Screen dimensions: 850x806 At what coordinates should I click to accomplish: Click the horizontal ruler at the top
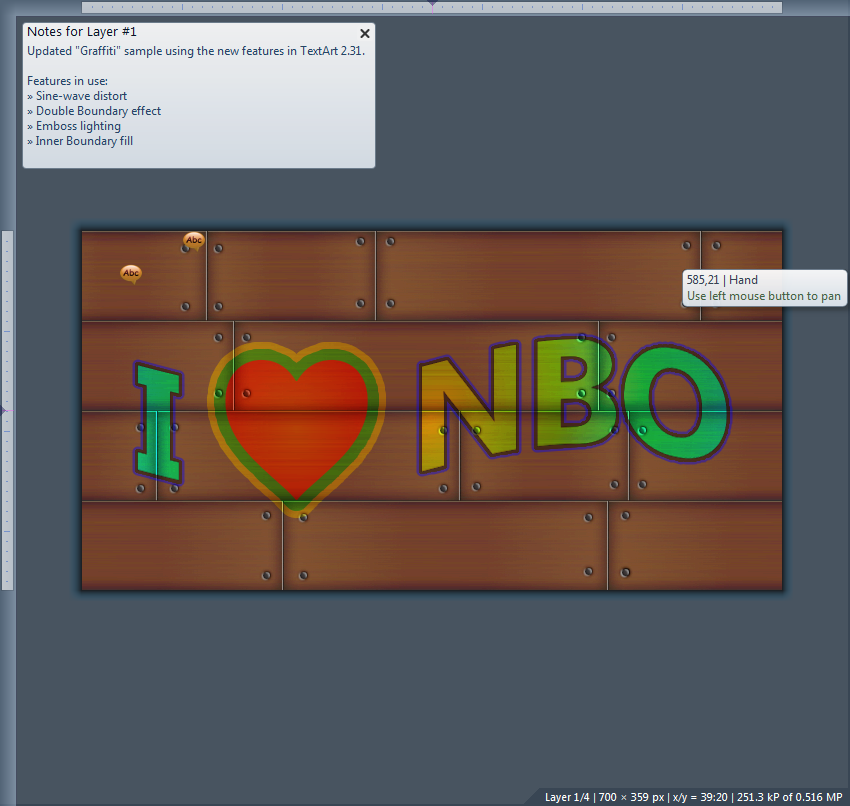point(432,7)
